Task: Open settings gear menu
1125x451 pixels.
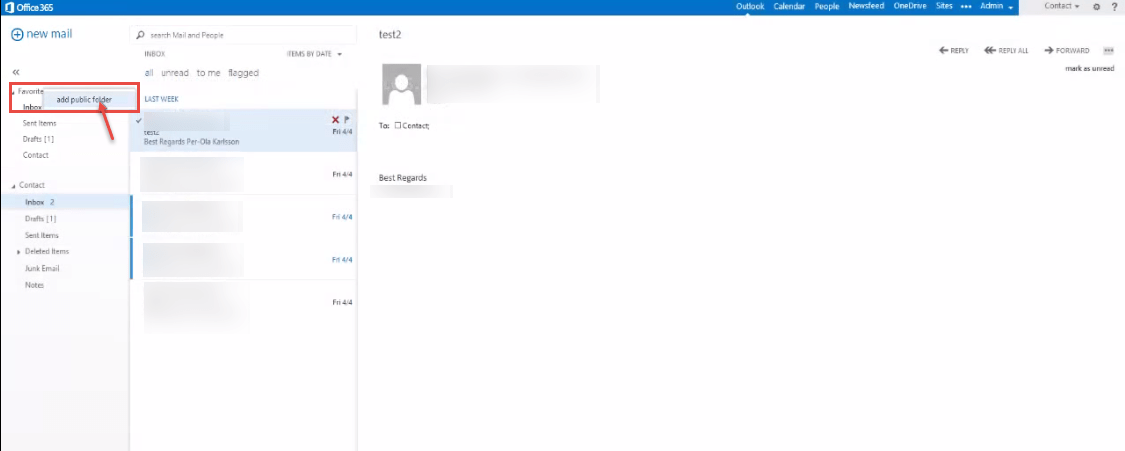Action: 1096,6
